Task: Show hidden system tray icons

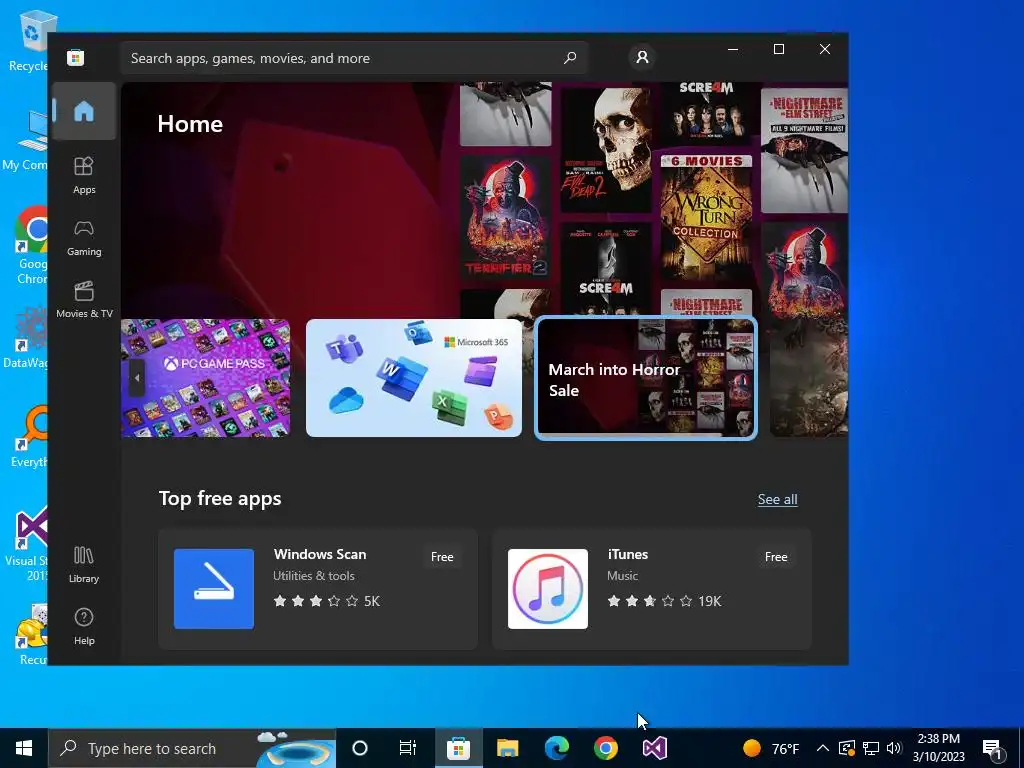Action: [x=823, y=748]
